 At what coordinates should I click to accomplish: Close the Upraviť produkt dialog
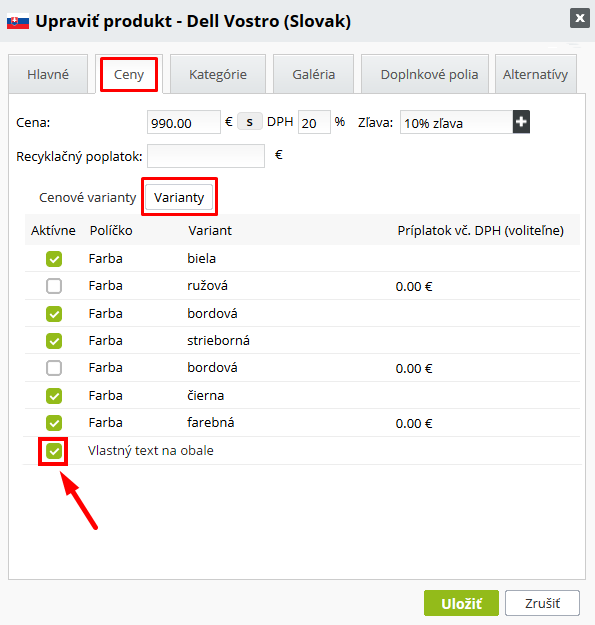(x=579, y=18)
